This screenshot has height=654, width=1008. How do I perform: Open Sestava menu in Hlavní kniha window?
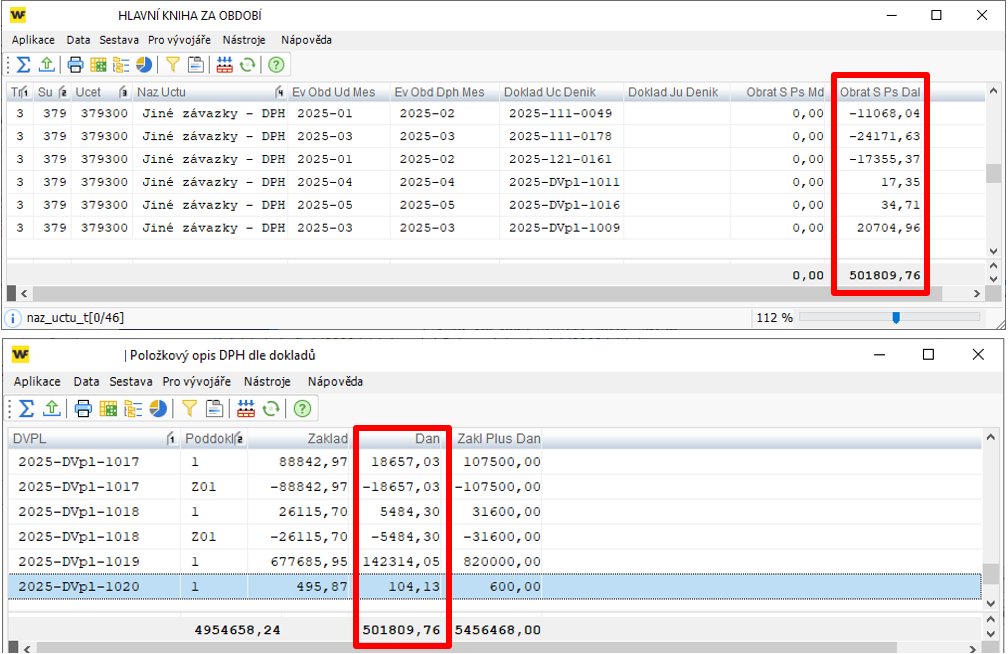coord(120,40)
